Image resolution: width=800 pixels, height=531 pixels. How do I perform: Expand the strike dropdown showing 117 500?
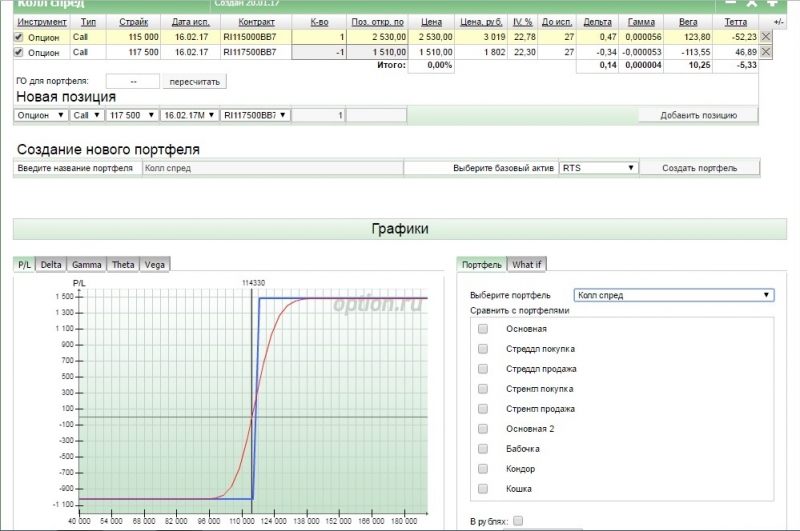[131, 115]
